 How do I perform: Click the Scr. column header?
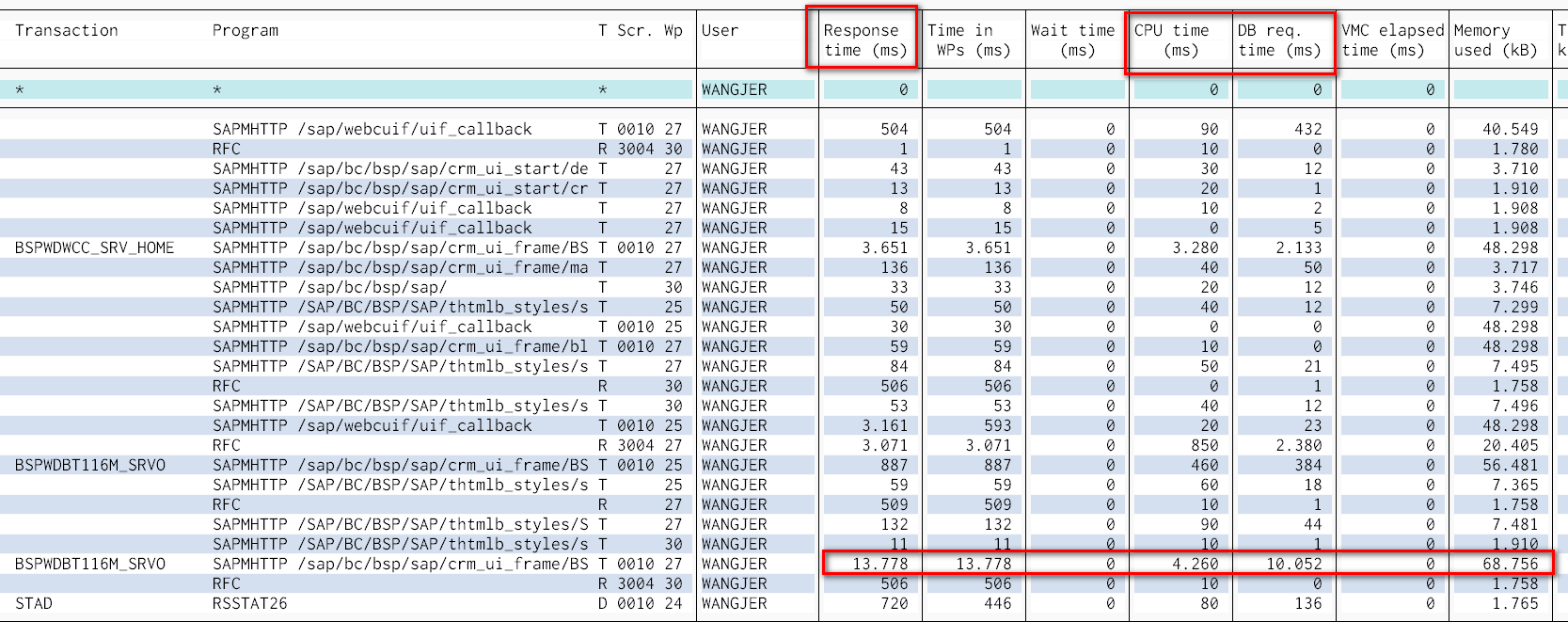[636, 30]
